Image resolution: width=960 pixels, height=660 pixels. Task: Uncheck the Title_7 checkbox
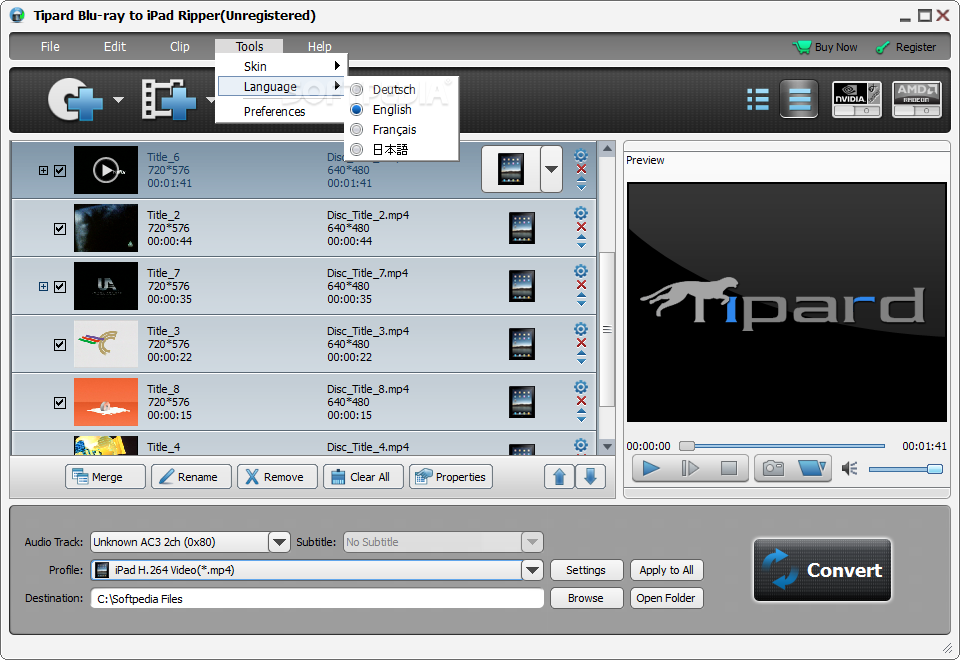(60, 287)
